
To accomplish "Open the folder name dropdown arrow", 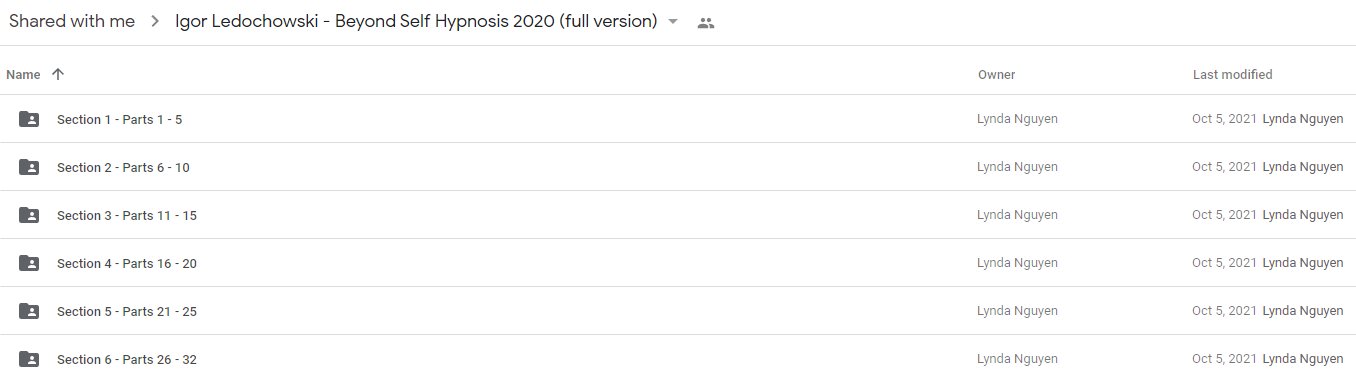I will pyautogui.click(x=673, y=22).
